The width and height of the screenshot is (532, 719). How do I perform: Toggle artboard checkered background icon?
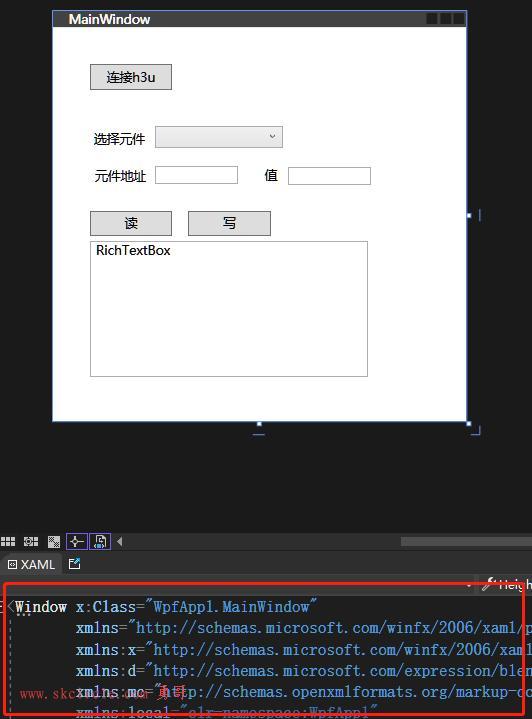pos(54,542)
